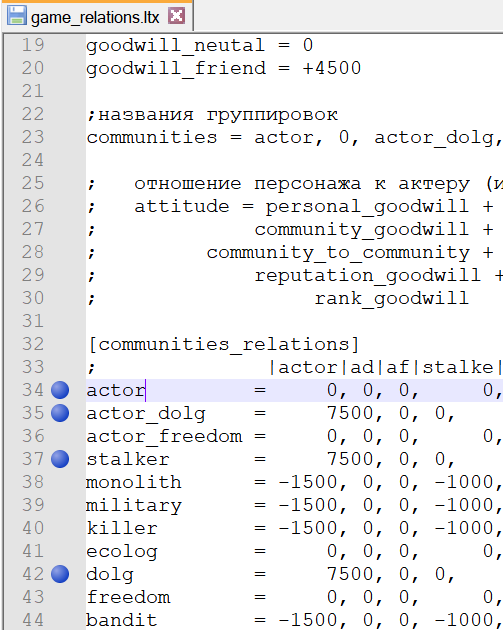Click line number 23 in the margin
Screen dimensions: 503x630
[x=33, y=137]
